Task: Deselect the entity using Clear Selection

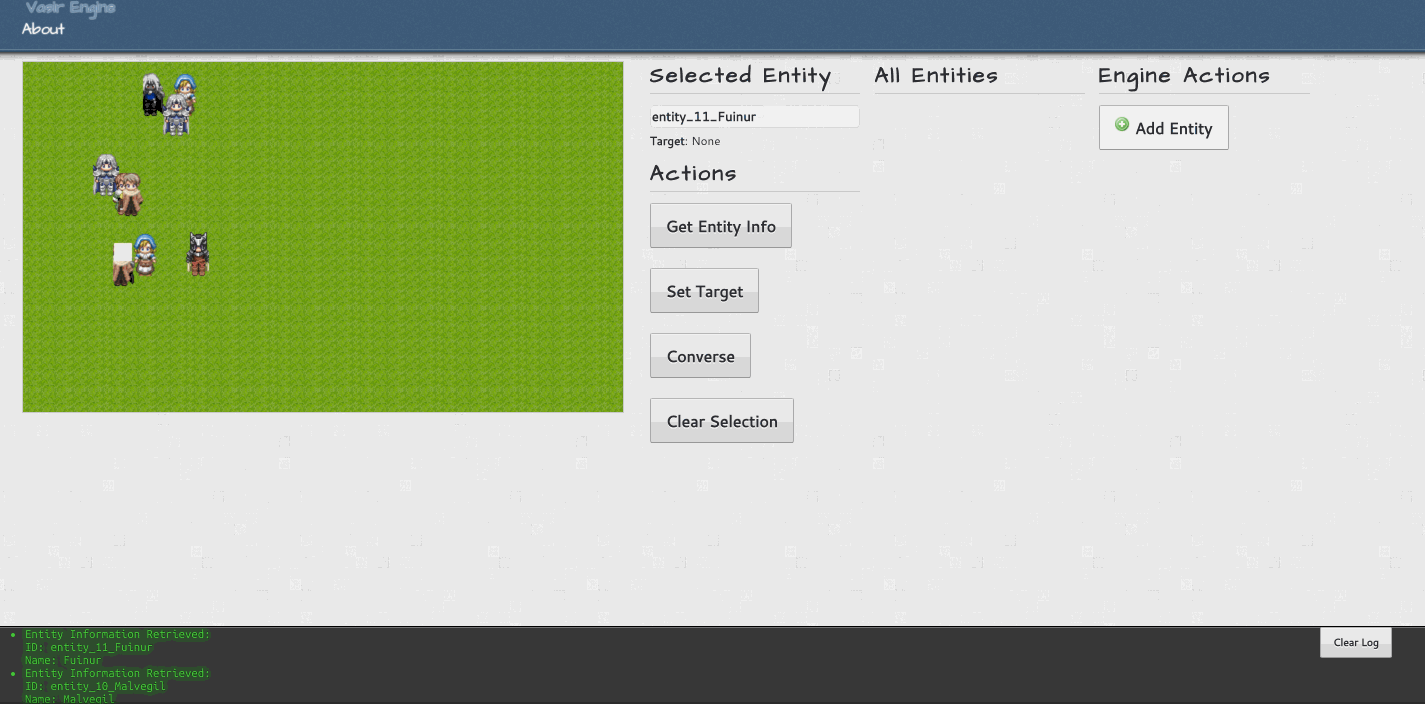Action: 721,421
